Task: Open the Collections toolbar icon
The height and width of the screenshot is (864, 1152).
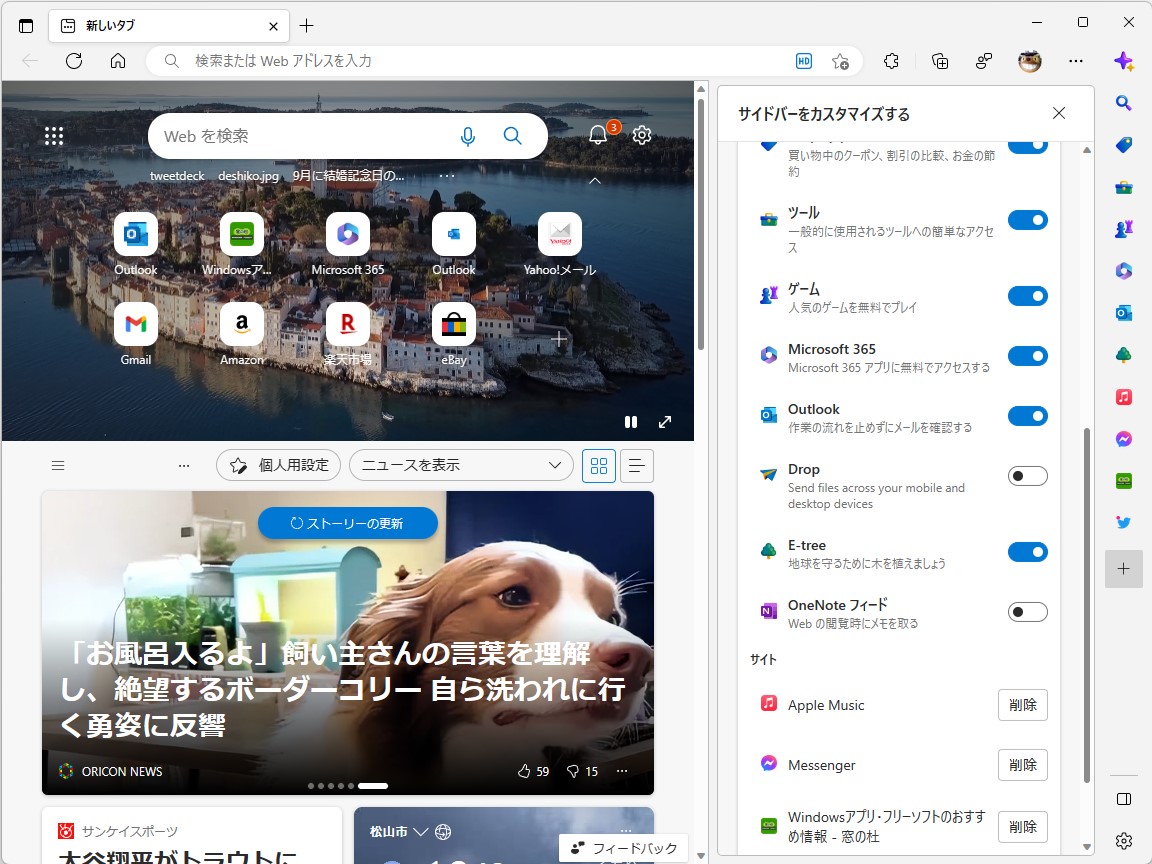Action: click(x=939, y=61)
